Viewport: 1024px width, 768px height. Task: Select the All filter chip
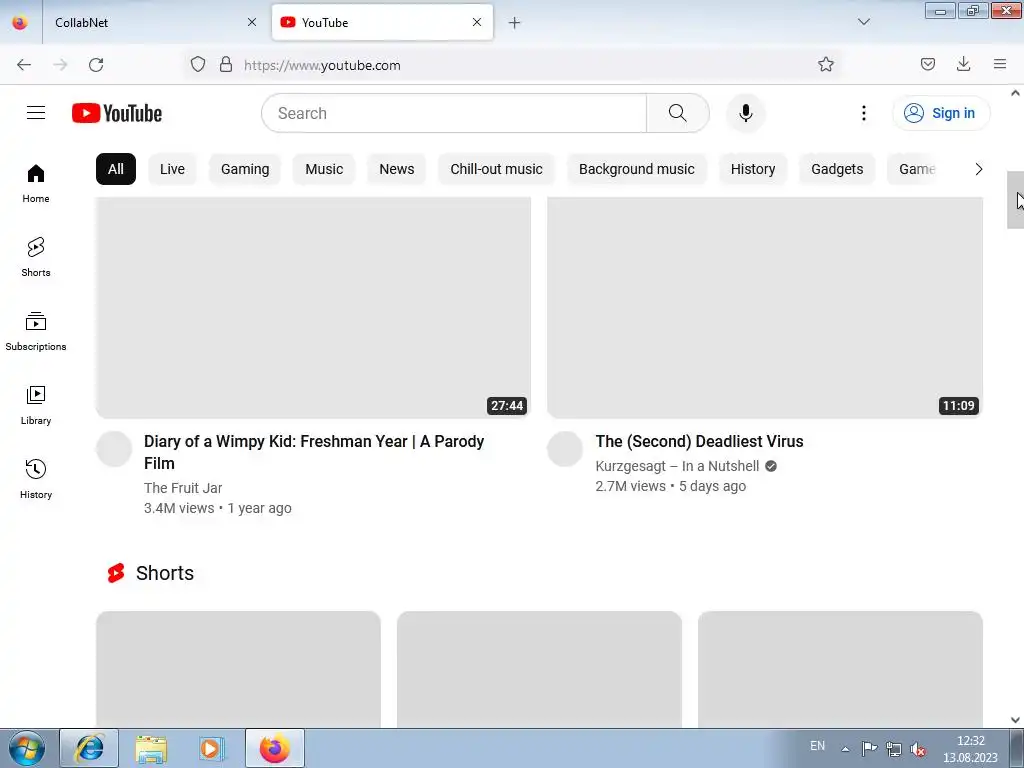116,169
